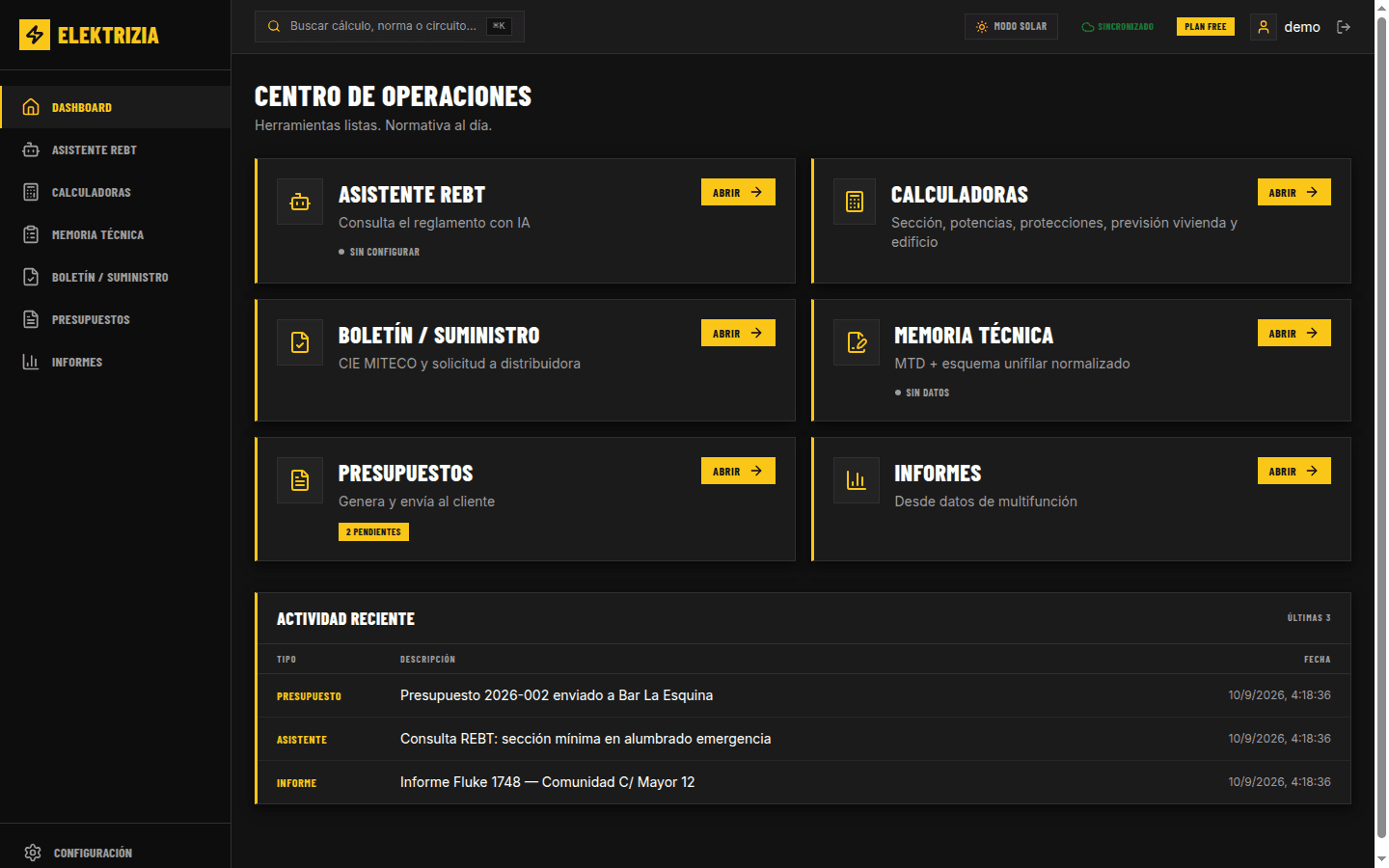The height and width of the screenshot is (868, 1389).
Task: Click the Sin Datos status on the Memoria Técnica card
Action: (x=922, y=393)
